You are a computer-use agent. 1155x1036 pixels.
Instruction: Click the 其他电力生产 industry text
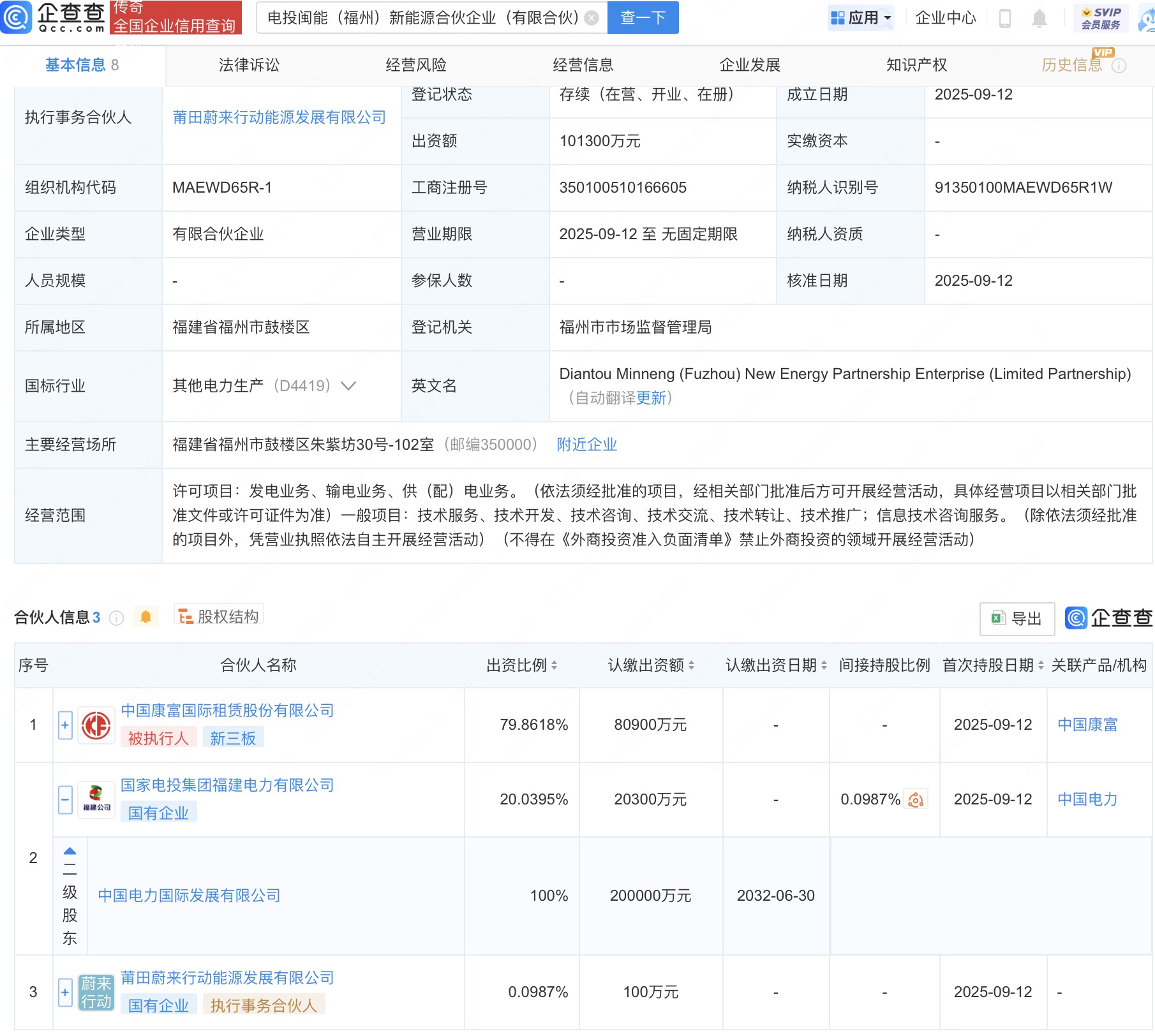(x=218, y=386)
